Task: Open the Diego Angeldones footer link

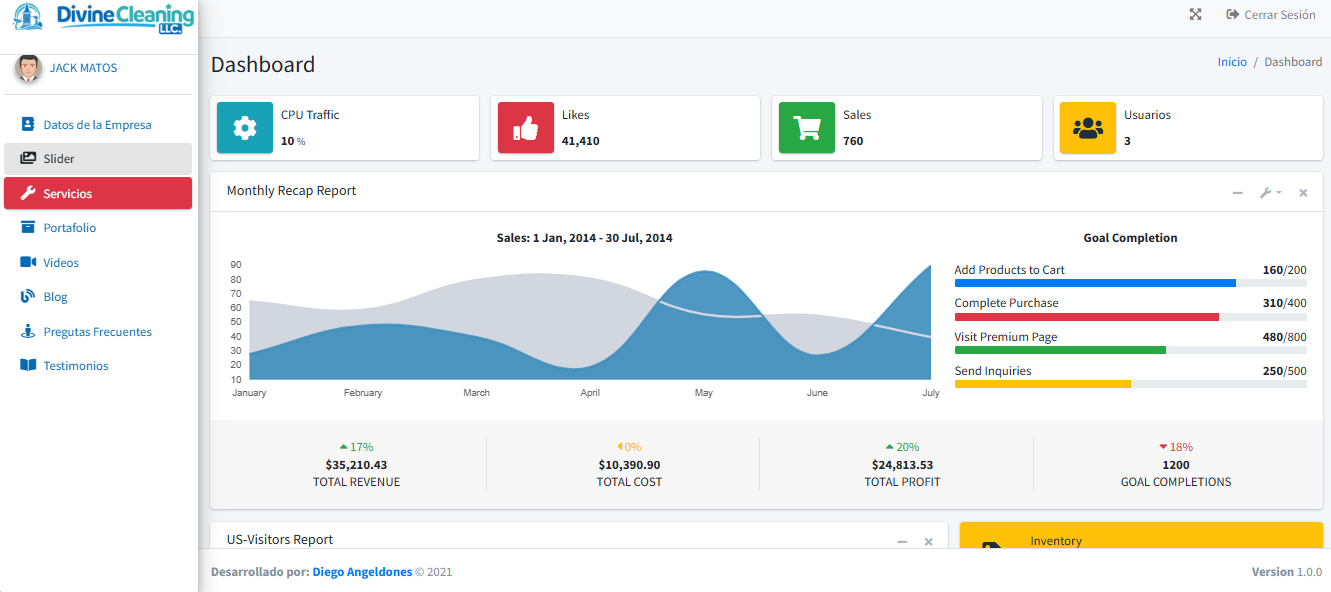Action: (362, 572)
